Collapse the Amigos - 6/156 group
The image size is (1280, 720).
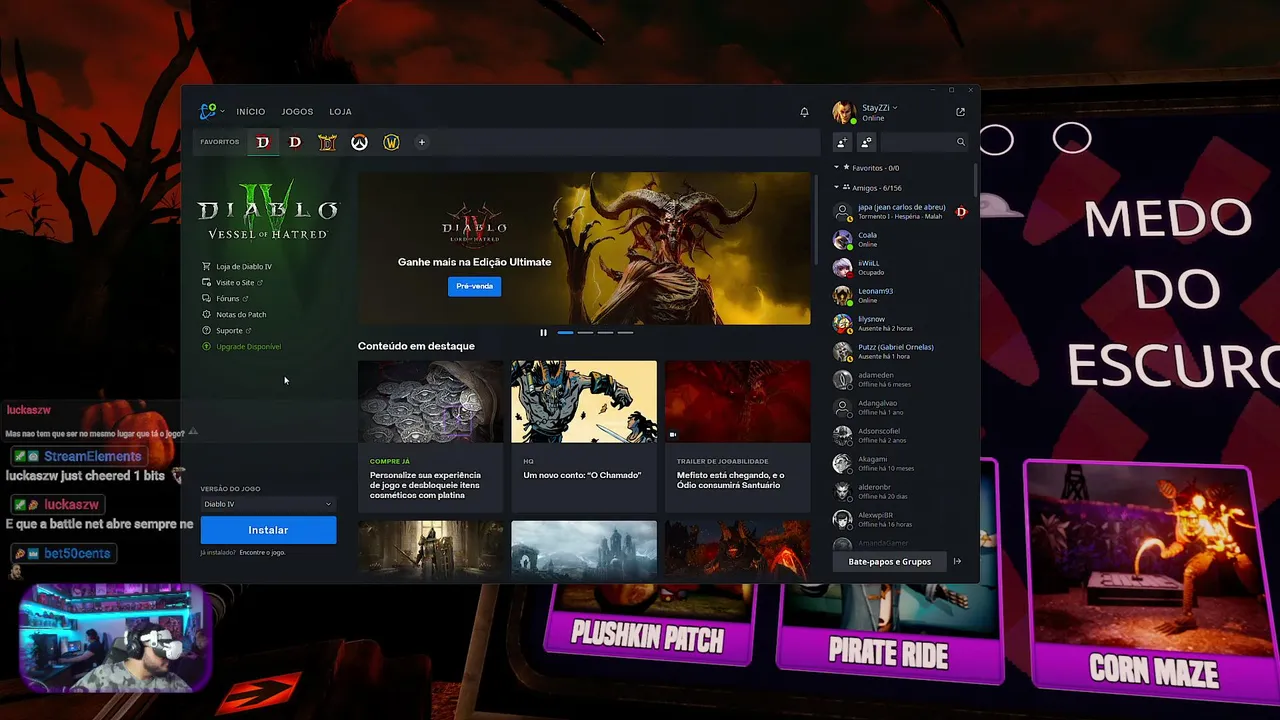[x=867, y=188]
